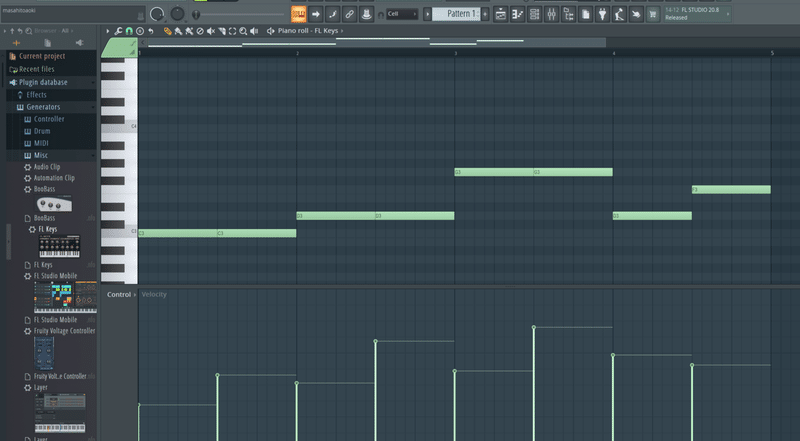This screenshot has width=800, height=441.
Task: Click the Pattern 1 name field
Action: [457, 14]
